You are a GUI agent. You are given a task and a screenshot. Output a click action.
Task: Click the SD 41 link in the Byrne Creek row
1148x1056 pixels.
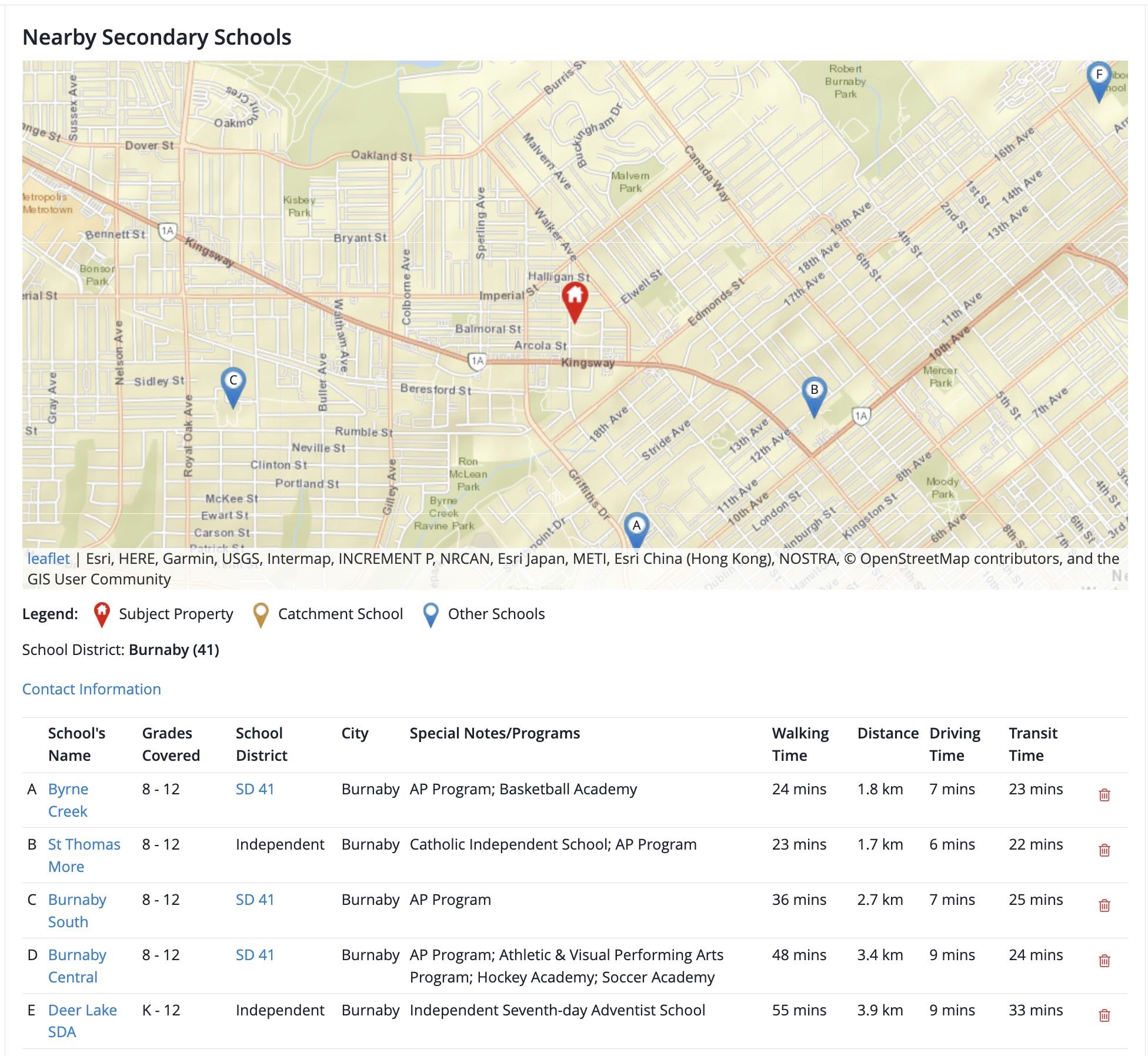pos(255,790)
